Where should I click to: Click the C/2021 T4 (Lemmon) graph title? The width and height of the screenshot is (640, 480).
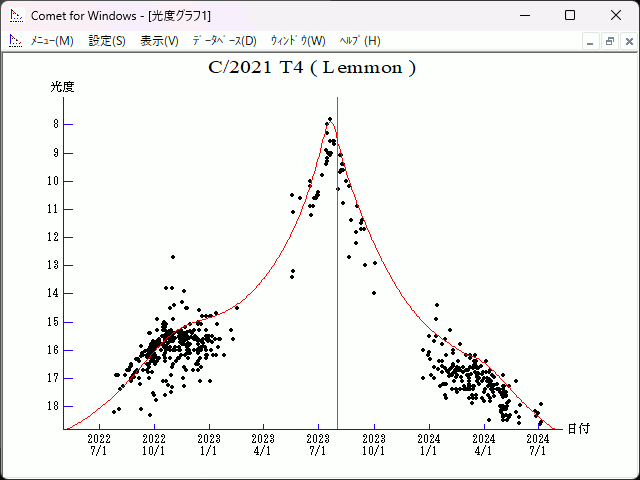pyautogui.click(x=311, y=68)
